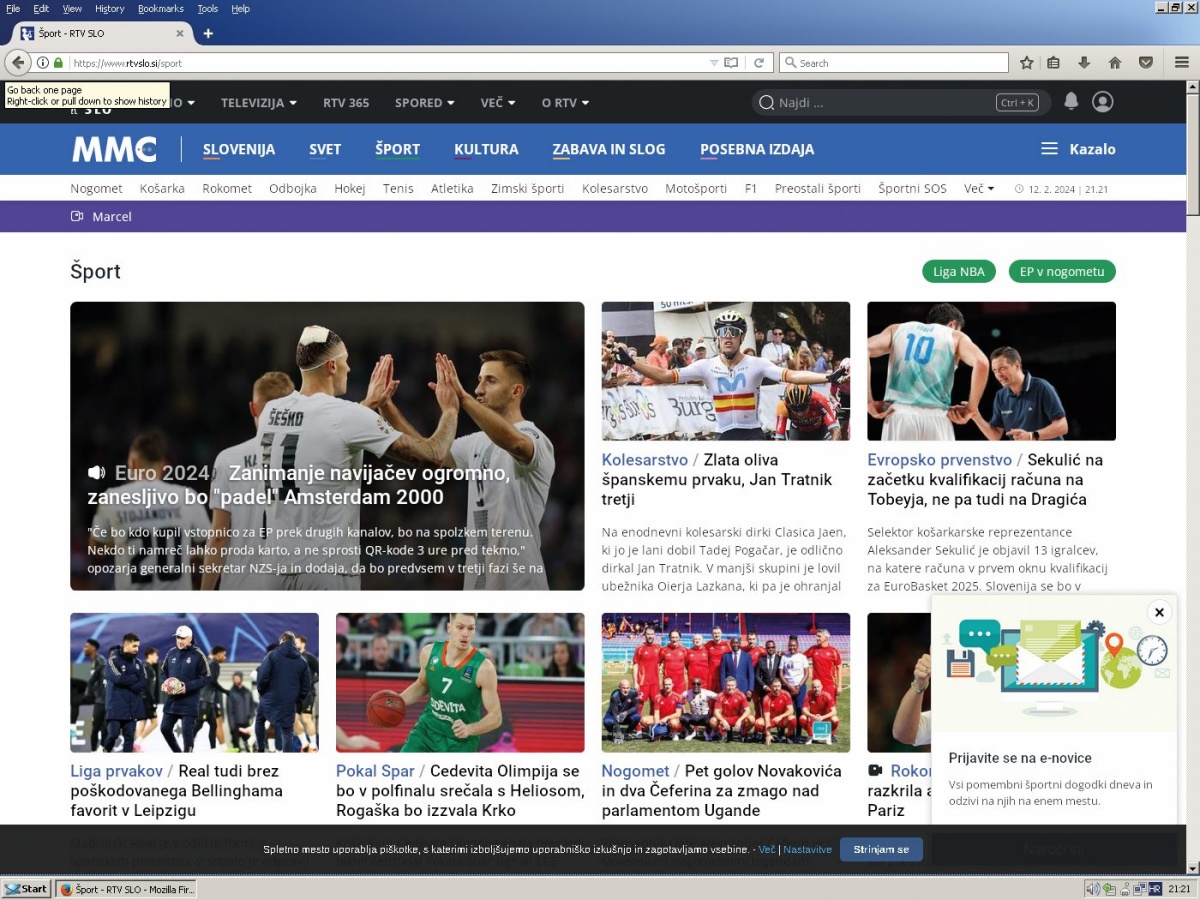
Task: Open the Bookmarks menu
Action: pyautogui.click(x=161, y=8)
